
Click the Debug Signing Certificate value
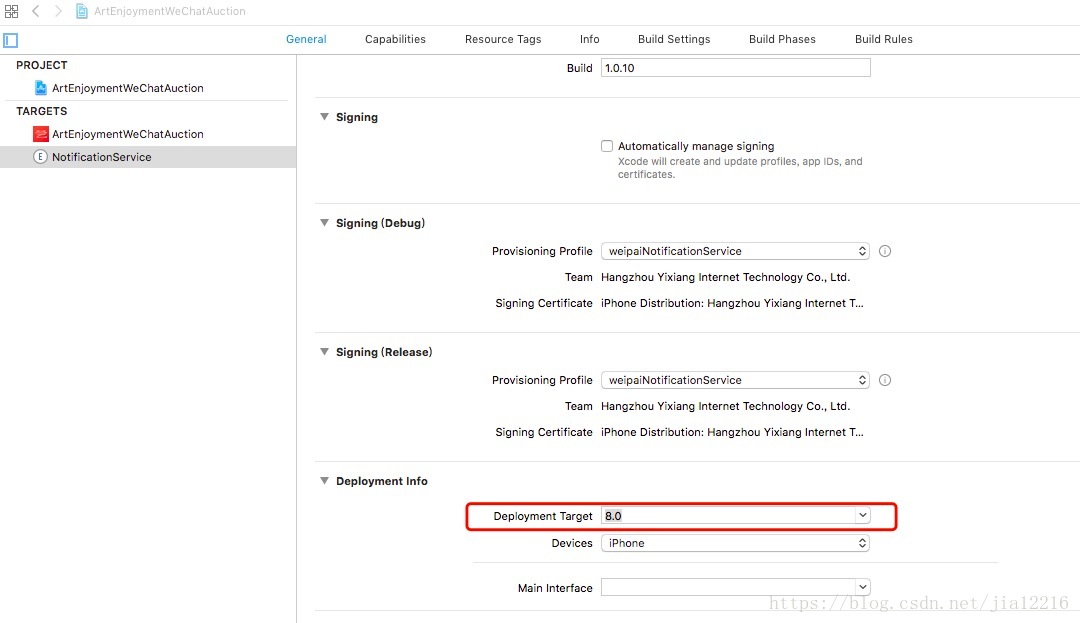[x=732, y=303]
